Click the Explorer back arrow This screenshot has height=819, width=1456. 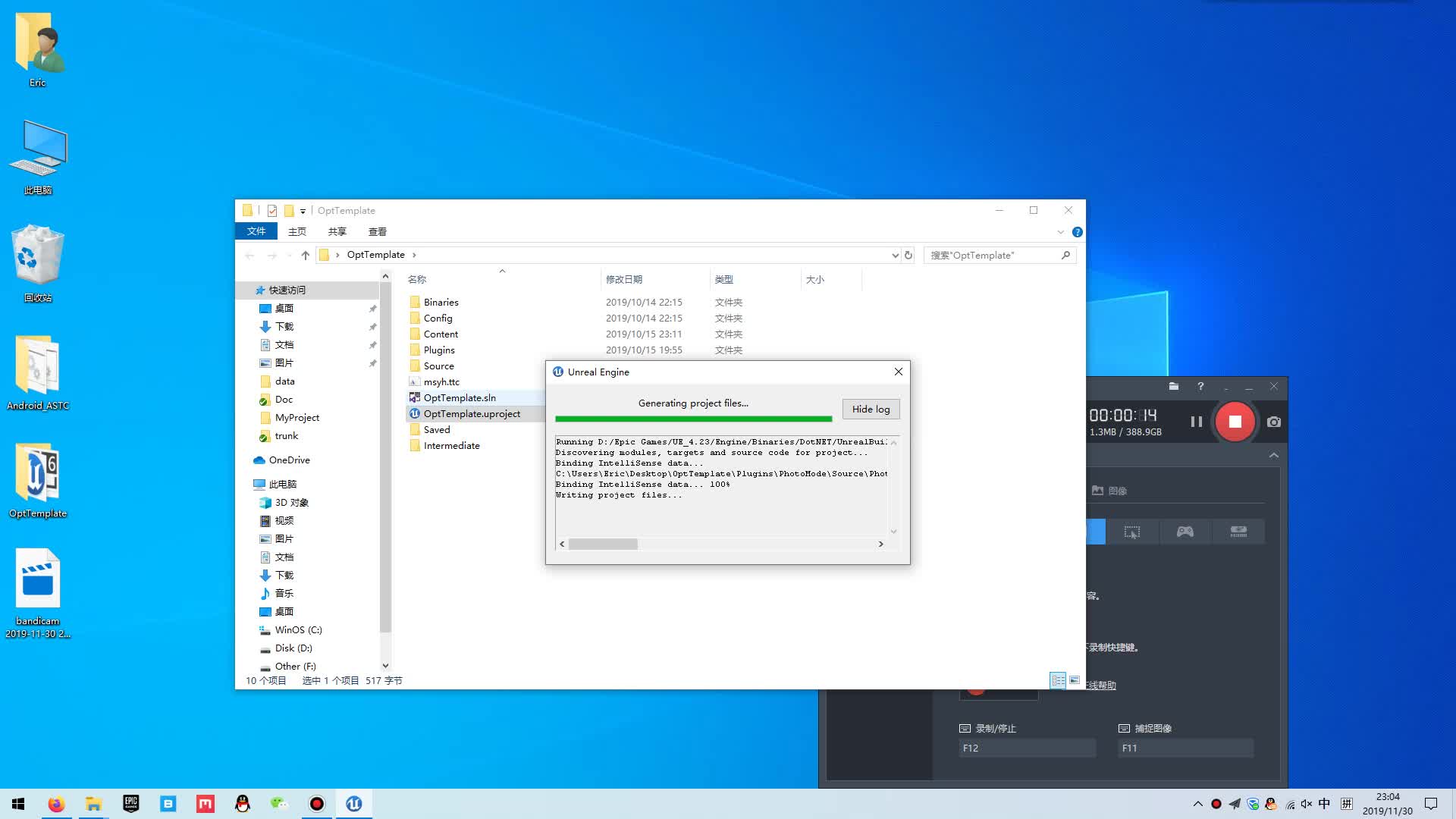tap(249, 255)
